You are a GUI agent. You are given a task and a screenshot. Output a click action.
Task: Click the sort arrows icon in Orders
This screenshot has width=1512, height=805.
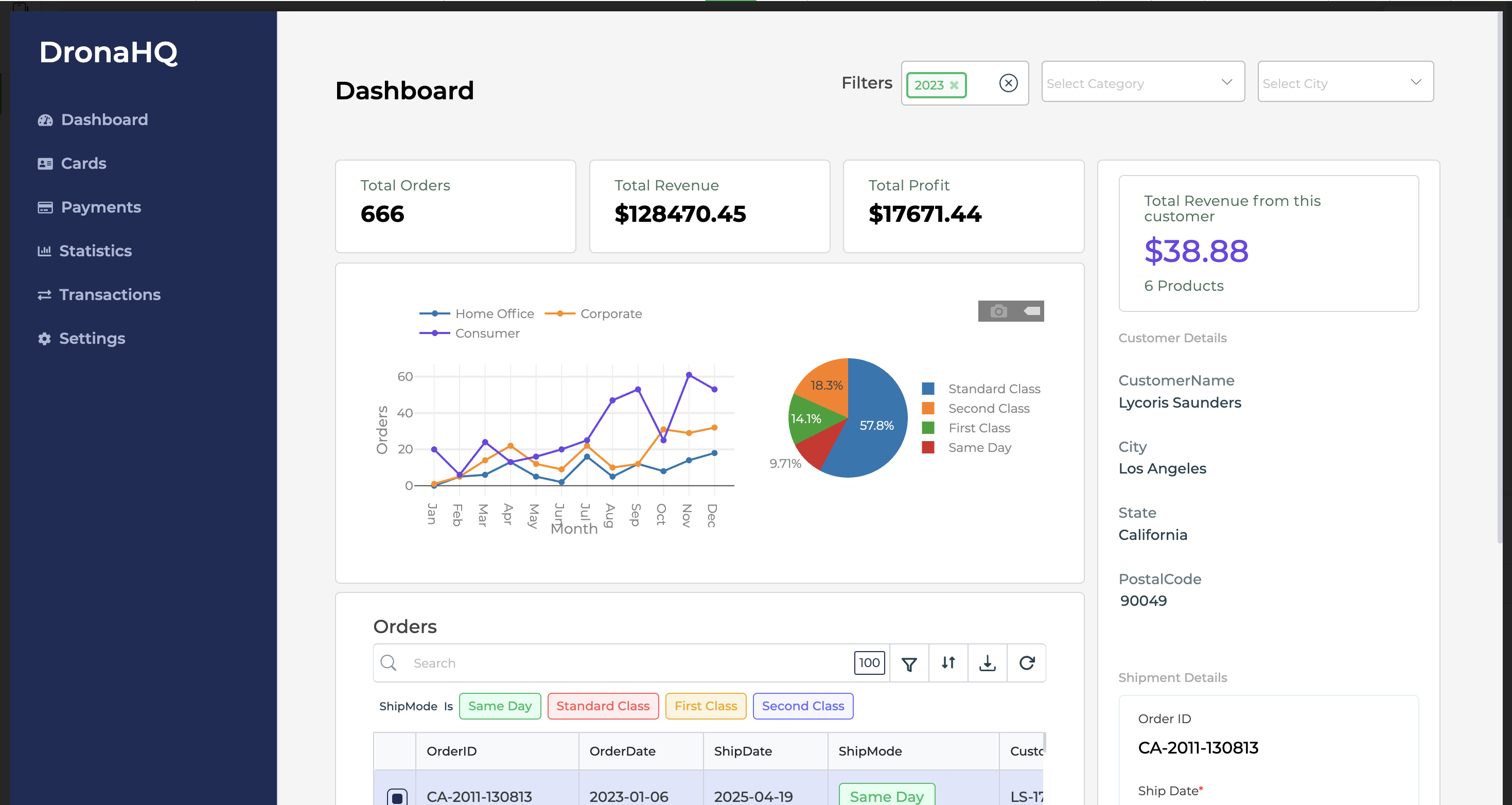[948, 663]
